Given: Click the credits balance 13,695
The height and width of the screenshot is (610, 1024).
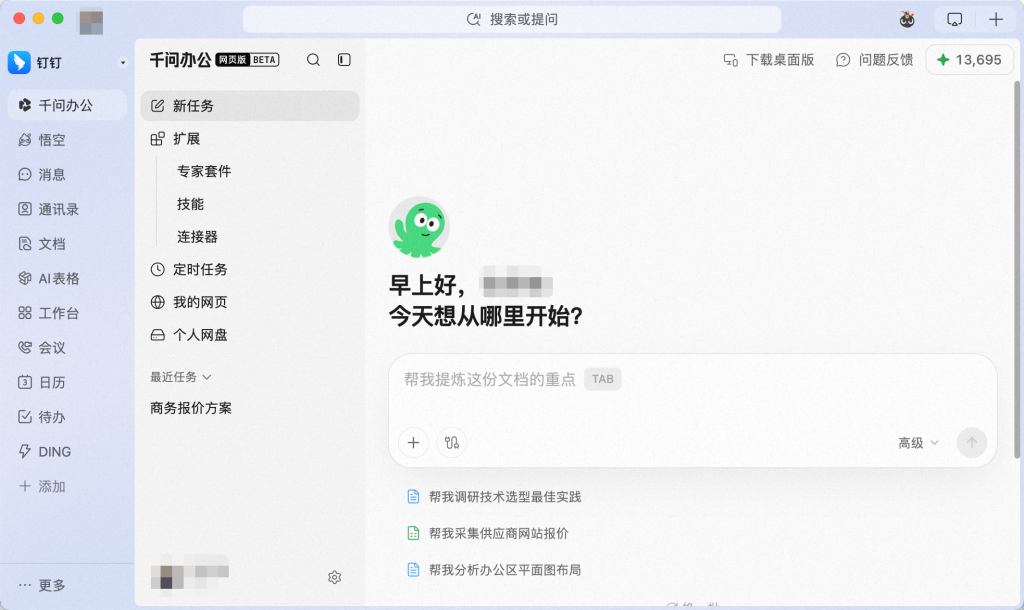Looking at the screenshot, I should pos(970,60).
